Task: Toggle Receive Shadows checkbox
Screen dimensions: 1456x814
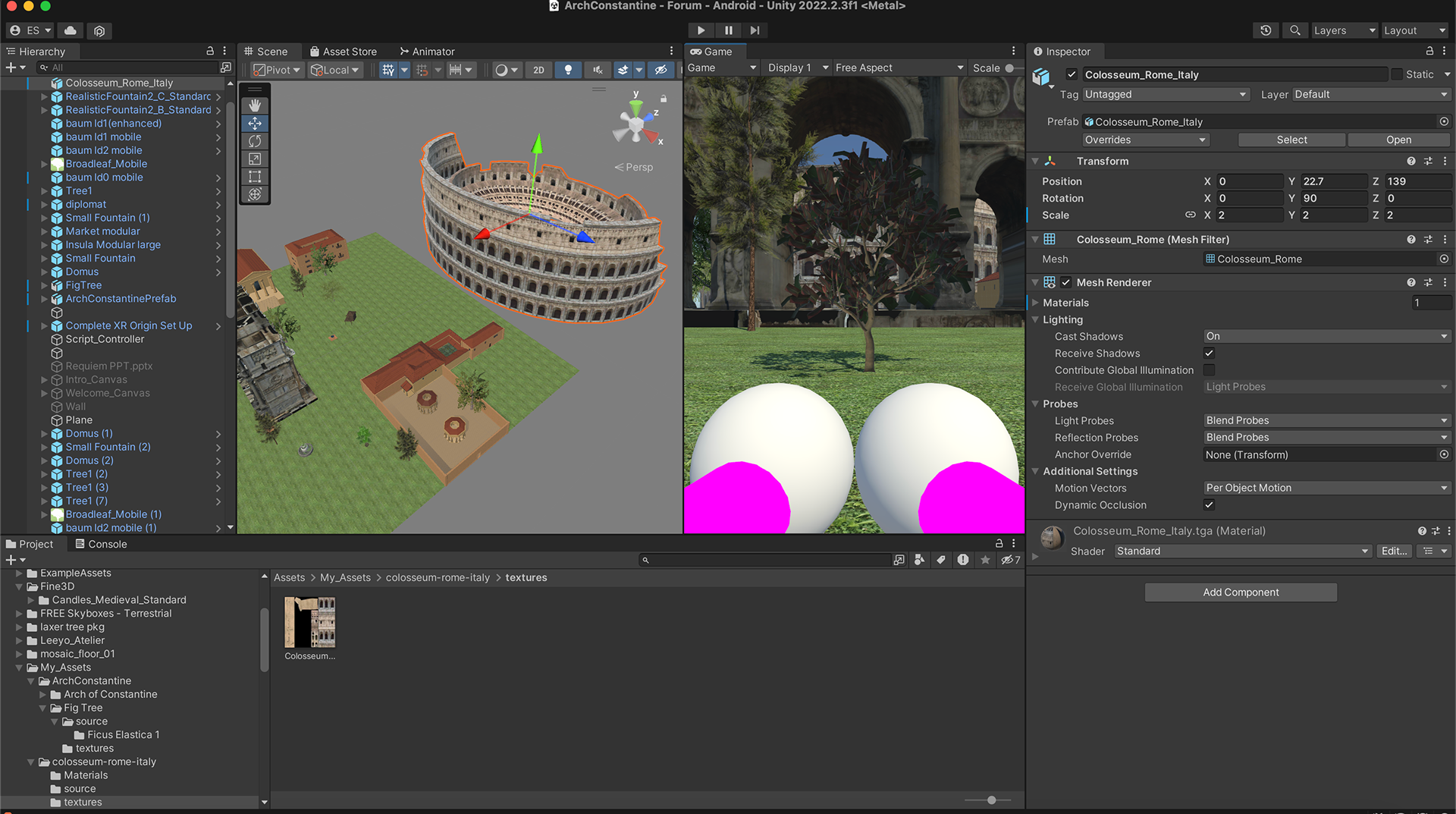Action: (x=1210, y=353)
